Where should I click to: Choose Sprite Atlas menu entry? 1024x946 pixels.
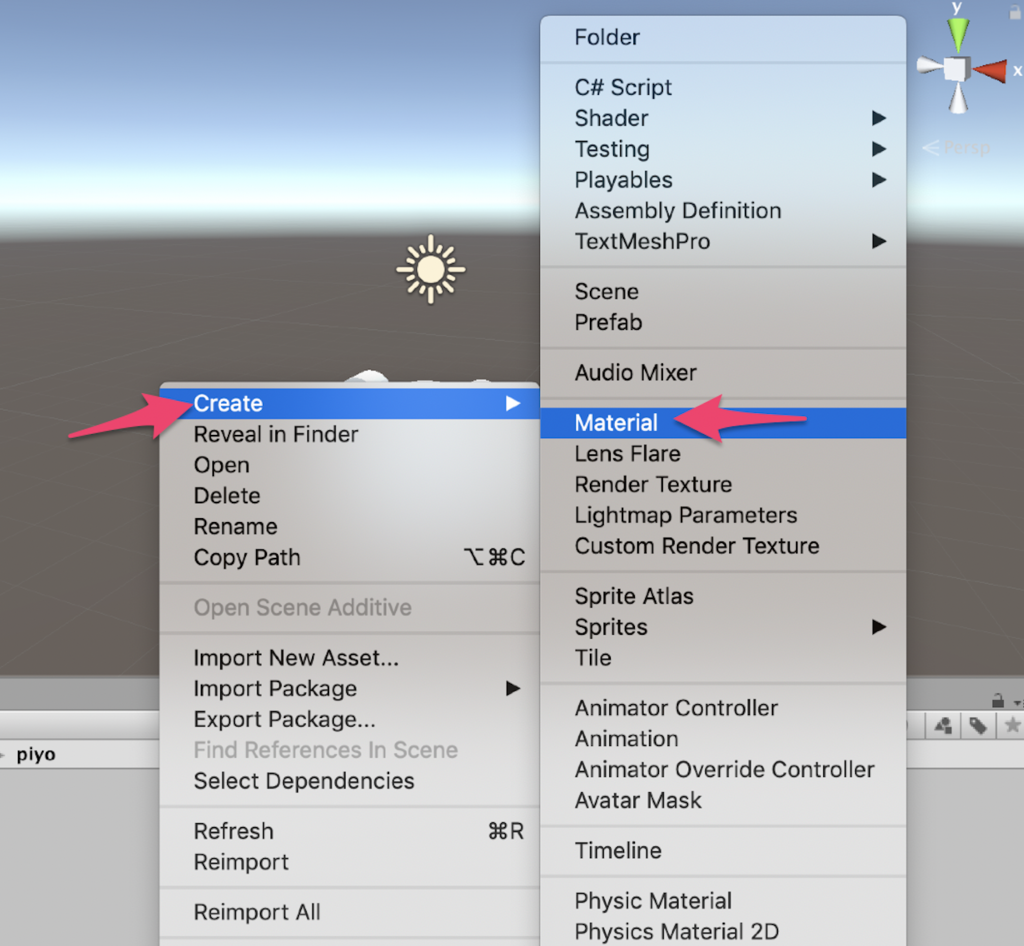click(x=723, y=596)
